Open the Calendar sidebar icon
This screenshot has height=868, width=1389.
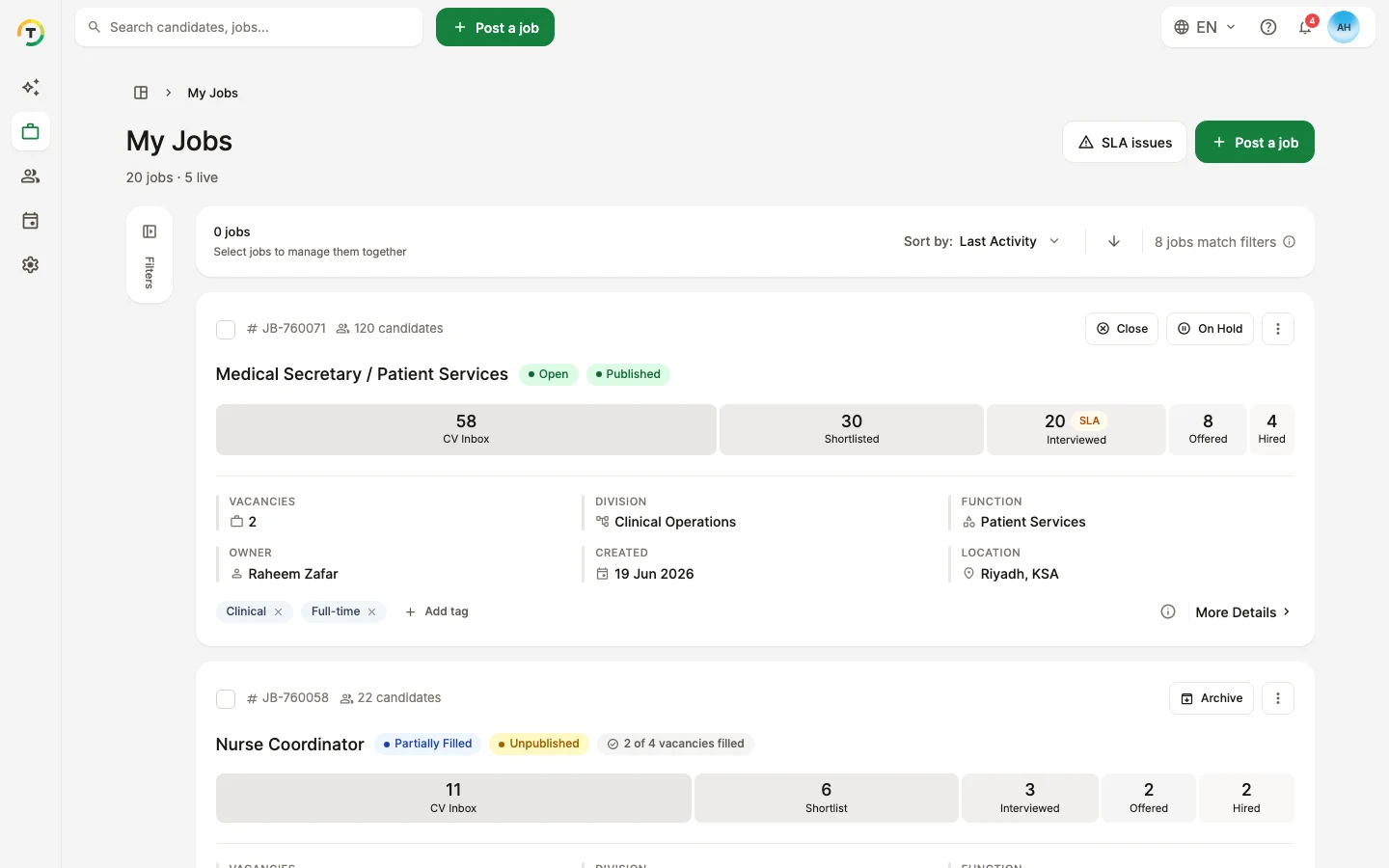31,221
